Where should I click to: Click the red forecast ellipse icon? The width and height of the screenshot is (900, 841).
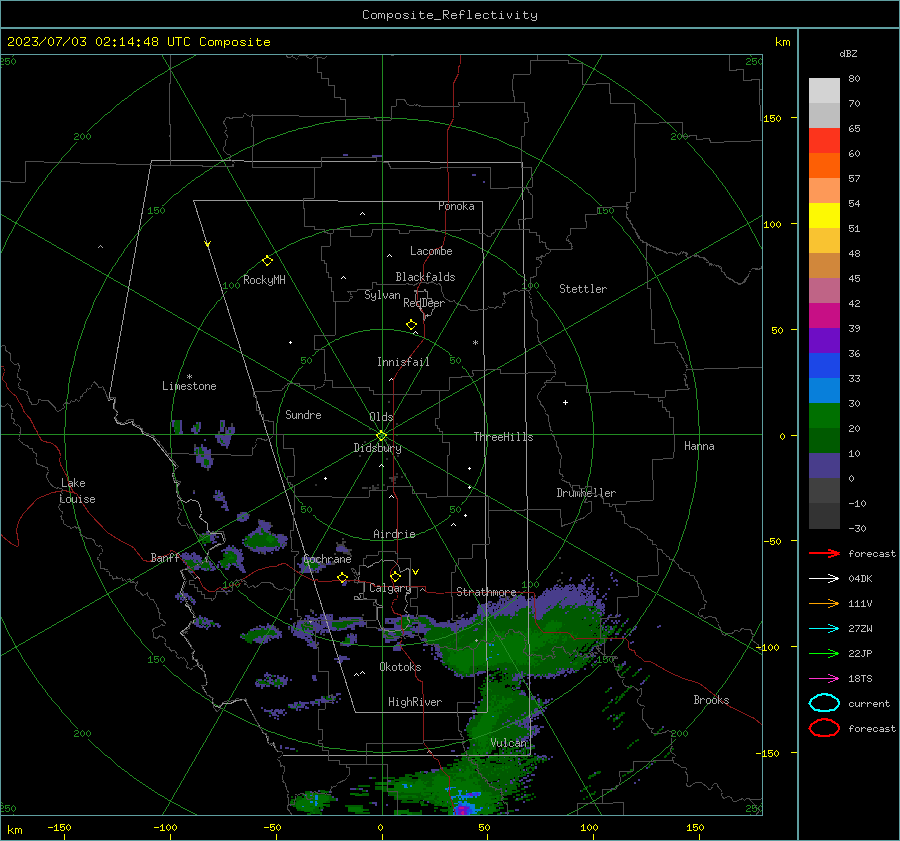pos(824,728)
